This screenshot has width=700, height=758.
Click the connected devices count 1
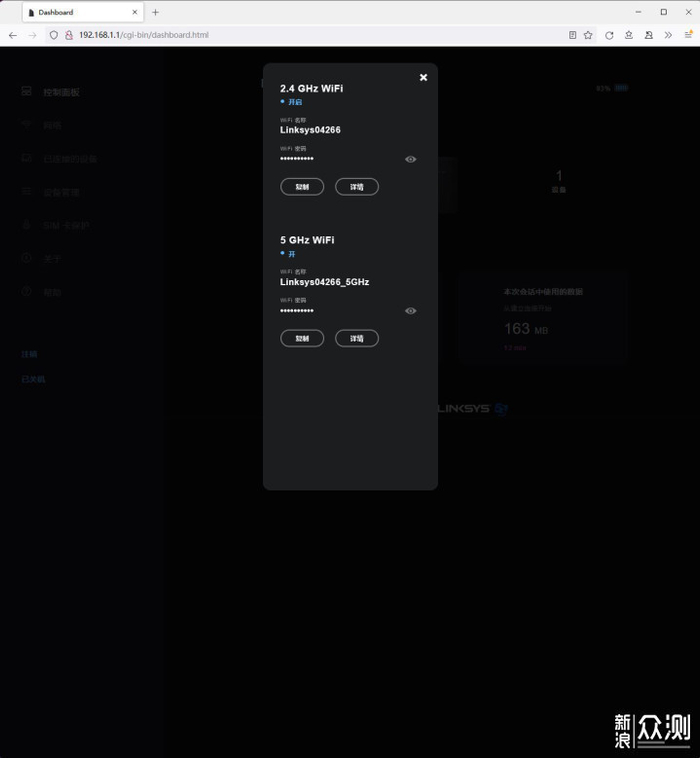click(x=559, y=175)
